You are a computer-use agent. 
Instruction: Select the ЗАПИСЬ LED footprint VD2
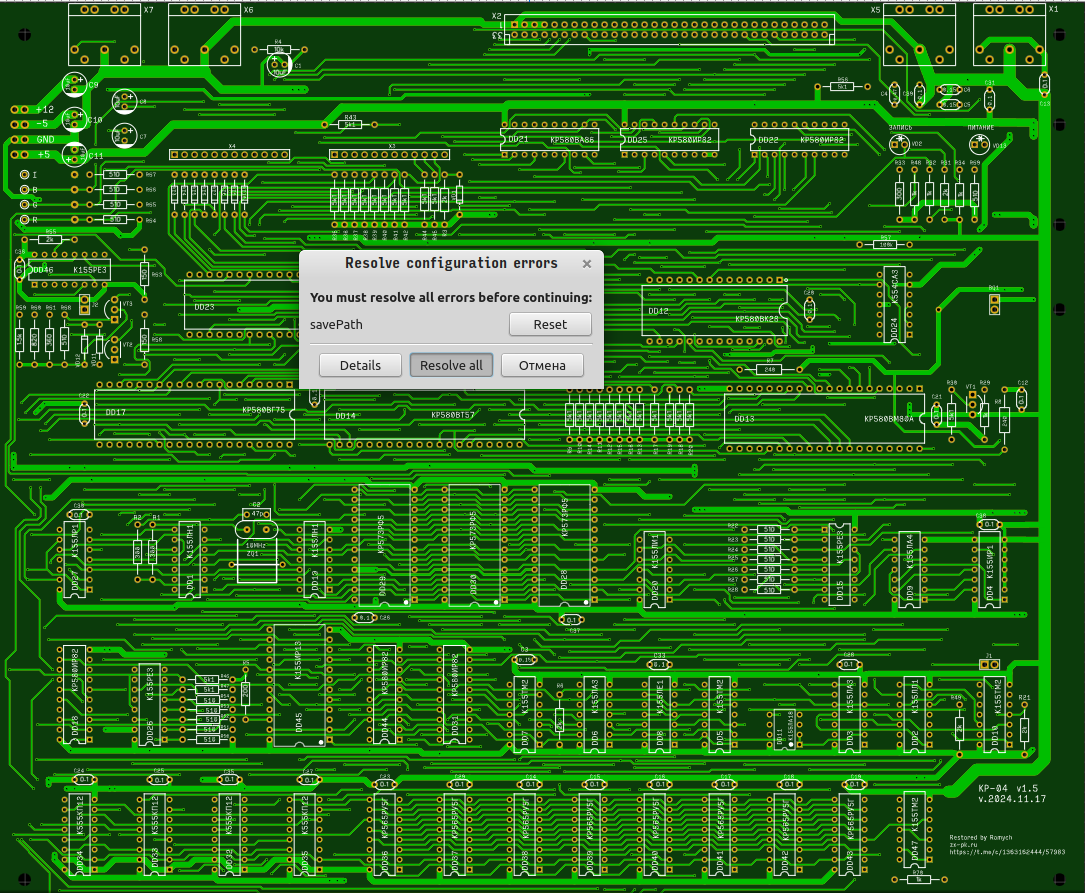coord(898,144)
